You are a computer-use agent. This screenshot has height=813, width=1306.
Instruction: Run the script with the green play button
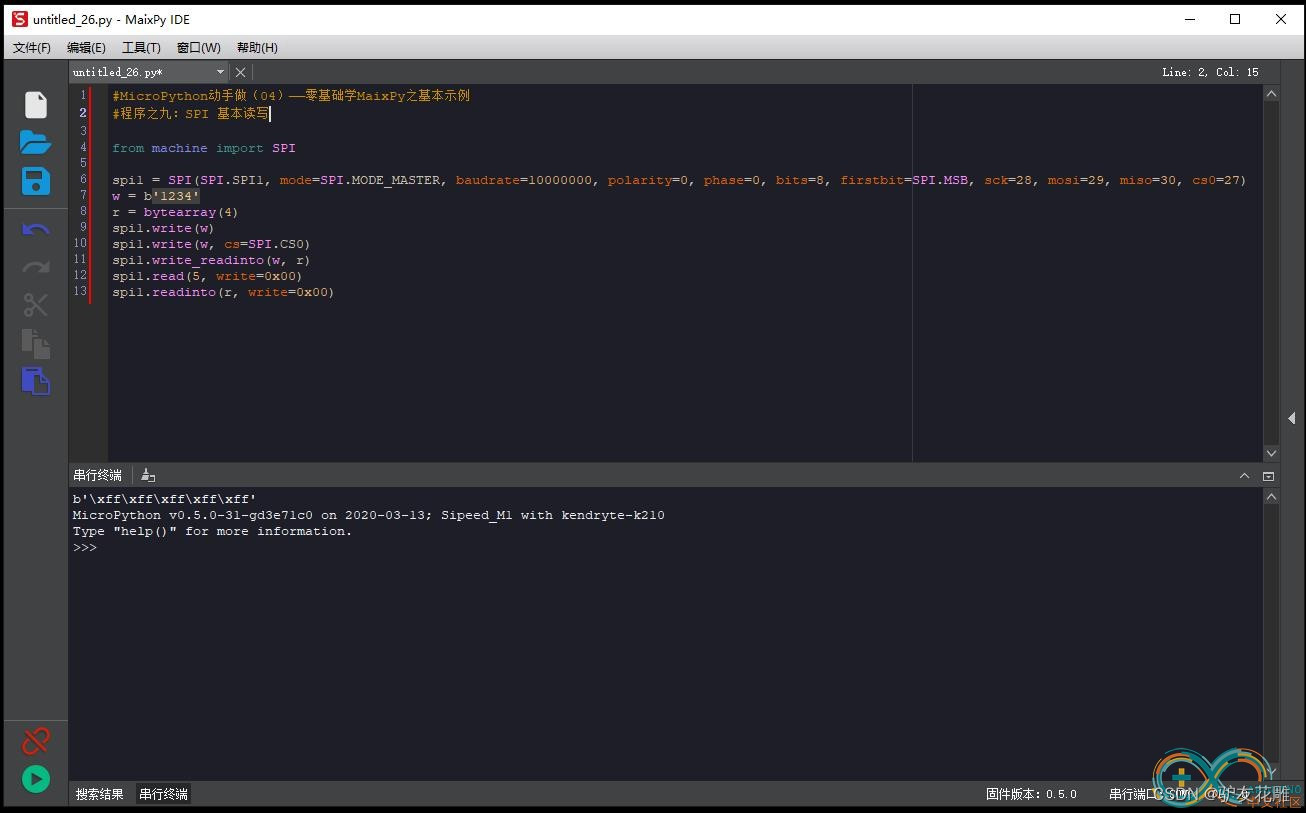(x=36, y=779)
